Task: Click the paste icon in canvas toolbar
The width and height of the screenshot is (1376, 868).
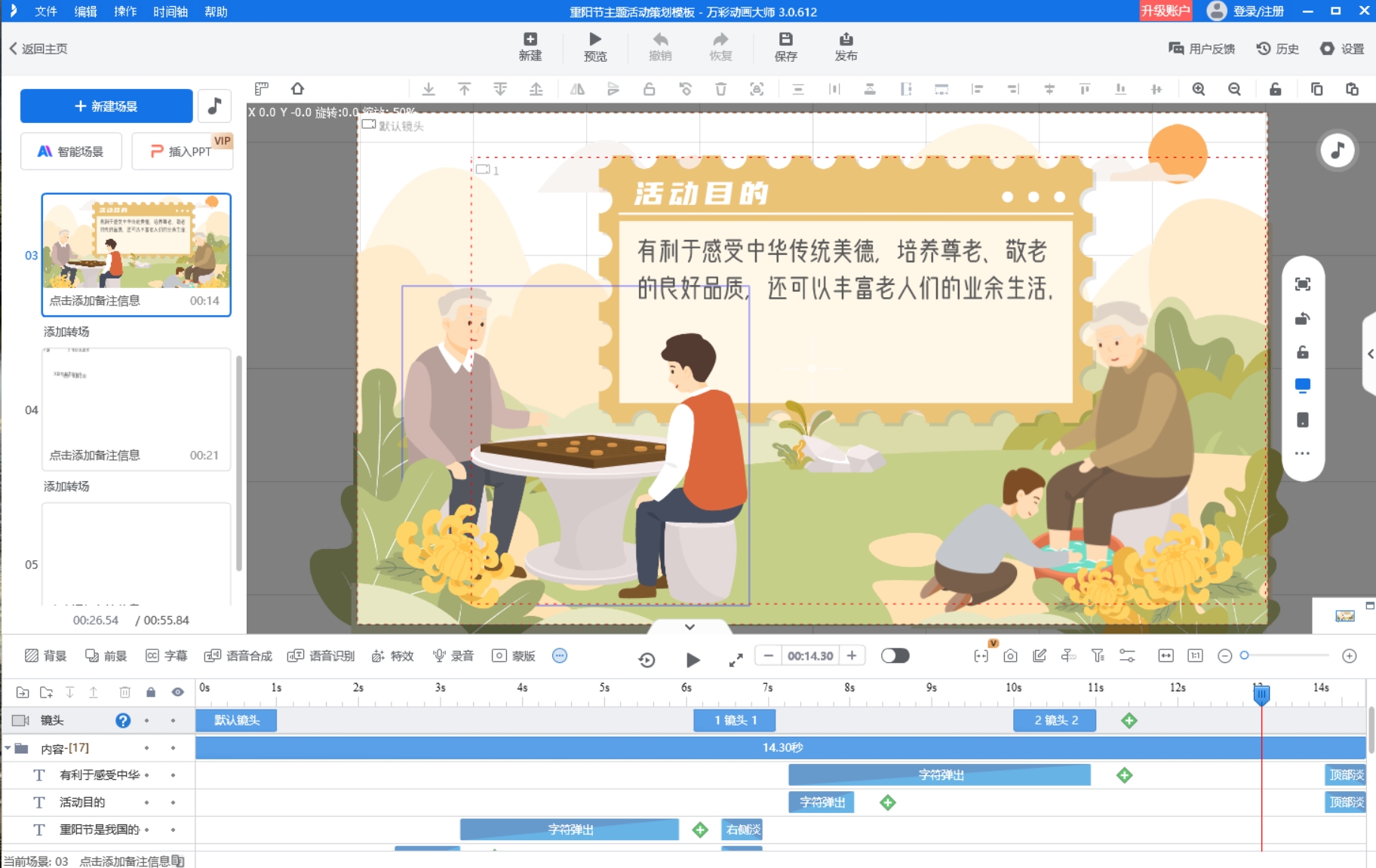Action: pos(1353,89)
